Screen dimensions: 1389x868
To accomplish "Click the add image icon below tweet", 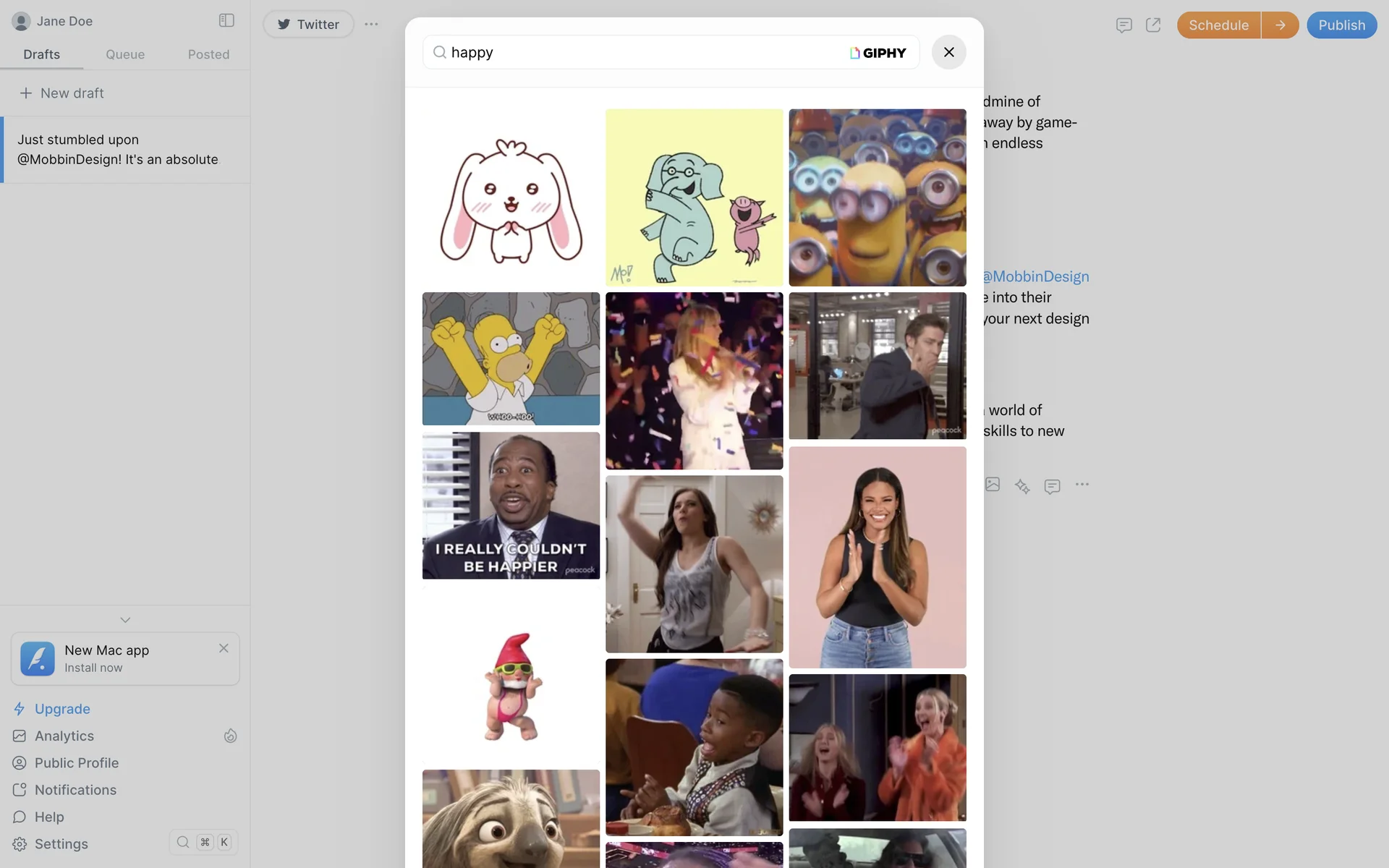I will click(993, 485).
